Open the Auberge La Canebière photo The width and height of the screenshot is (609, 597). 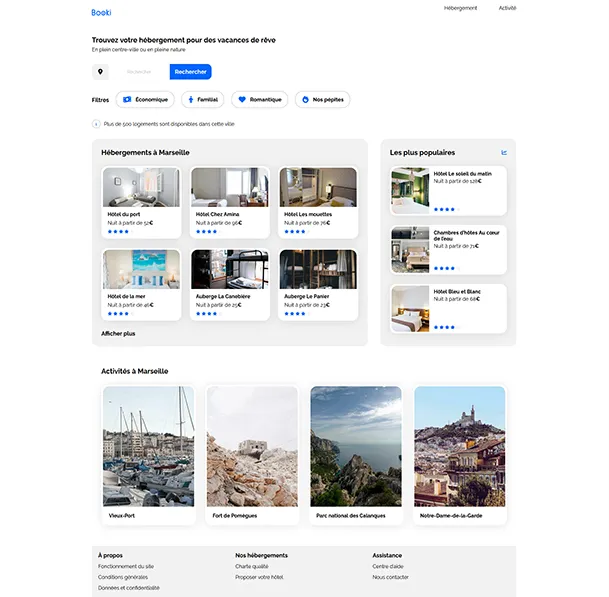click(230, 269)
